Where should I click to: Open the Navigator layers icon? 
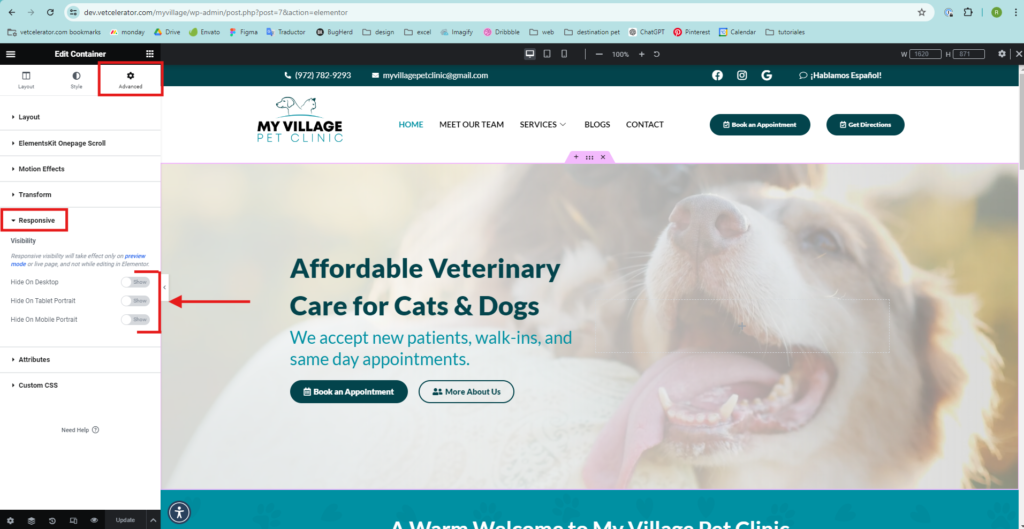(x=31, y=521)
